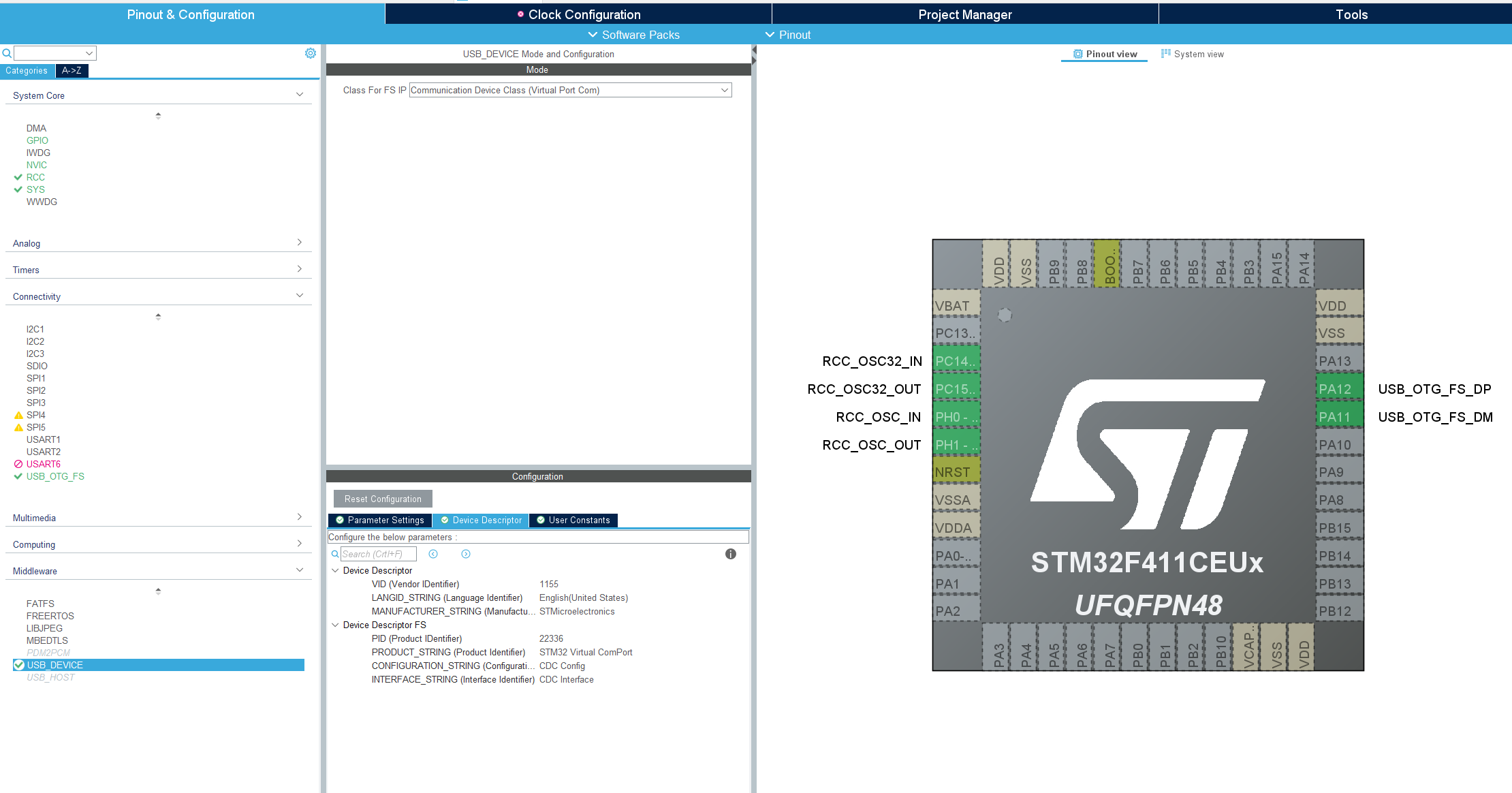Collapse System Core list with sort arrows

click(x=158, y=116)
